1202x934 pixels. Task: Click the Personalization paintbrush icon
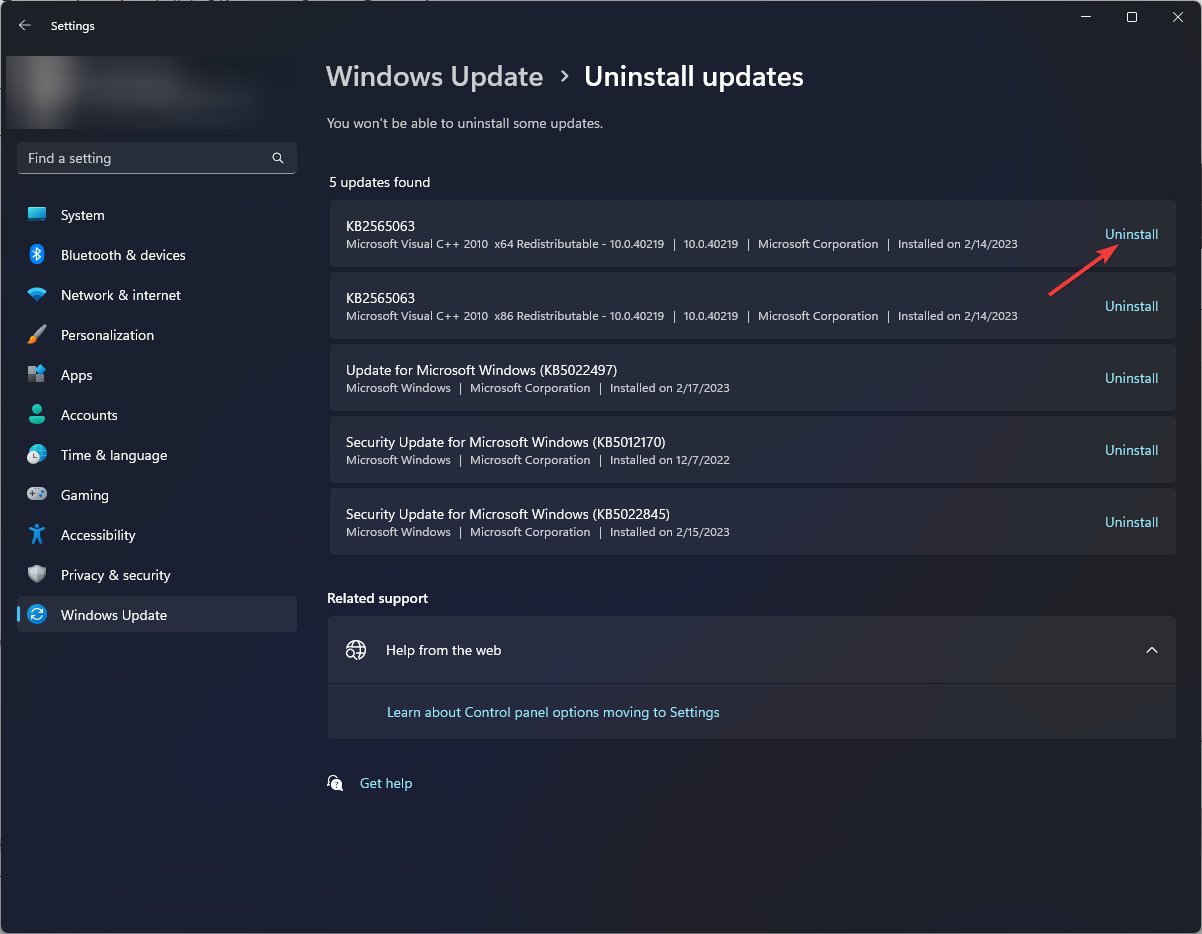37,335
